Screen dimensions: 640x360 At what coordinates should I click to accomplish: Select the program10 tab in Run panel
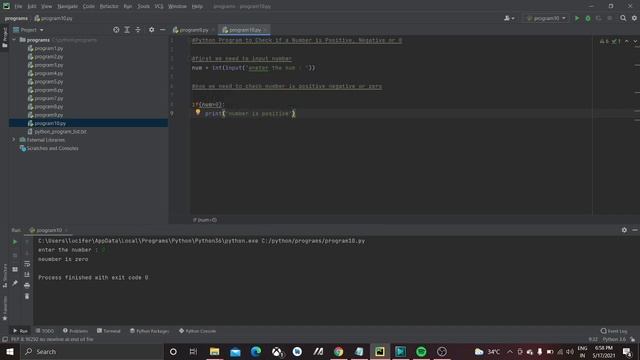click(48, 230)
